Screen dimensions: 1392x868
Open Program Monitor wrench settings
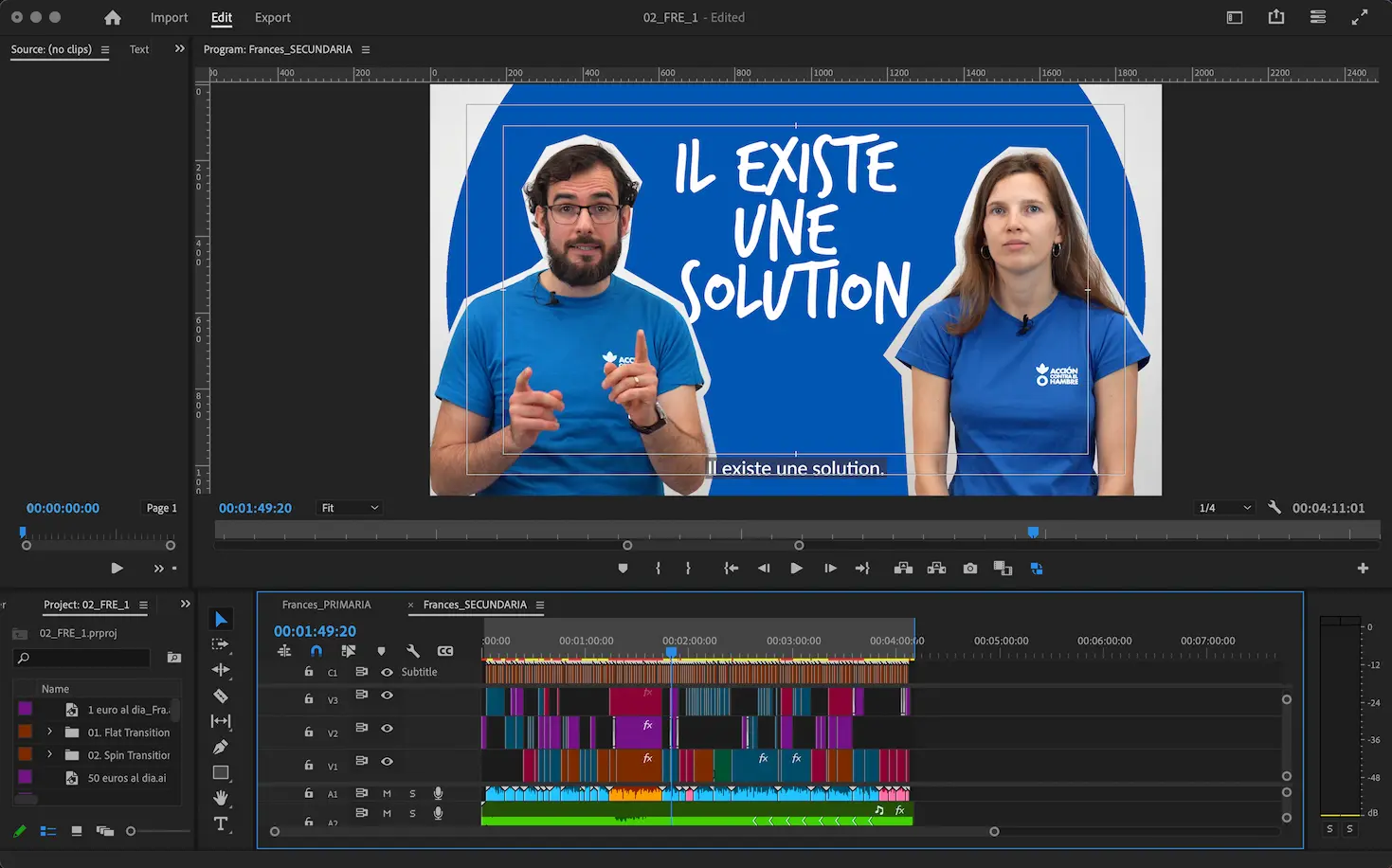(1274, 508)
